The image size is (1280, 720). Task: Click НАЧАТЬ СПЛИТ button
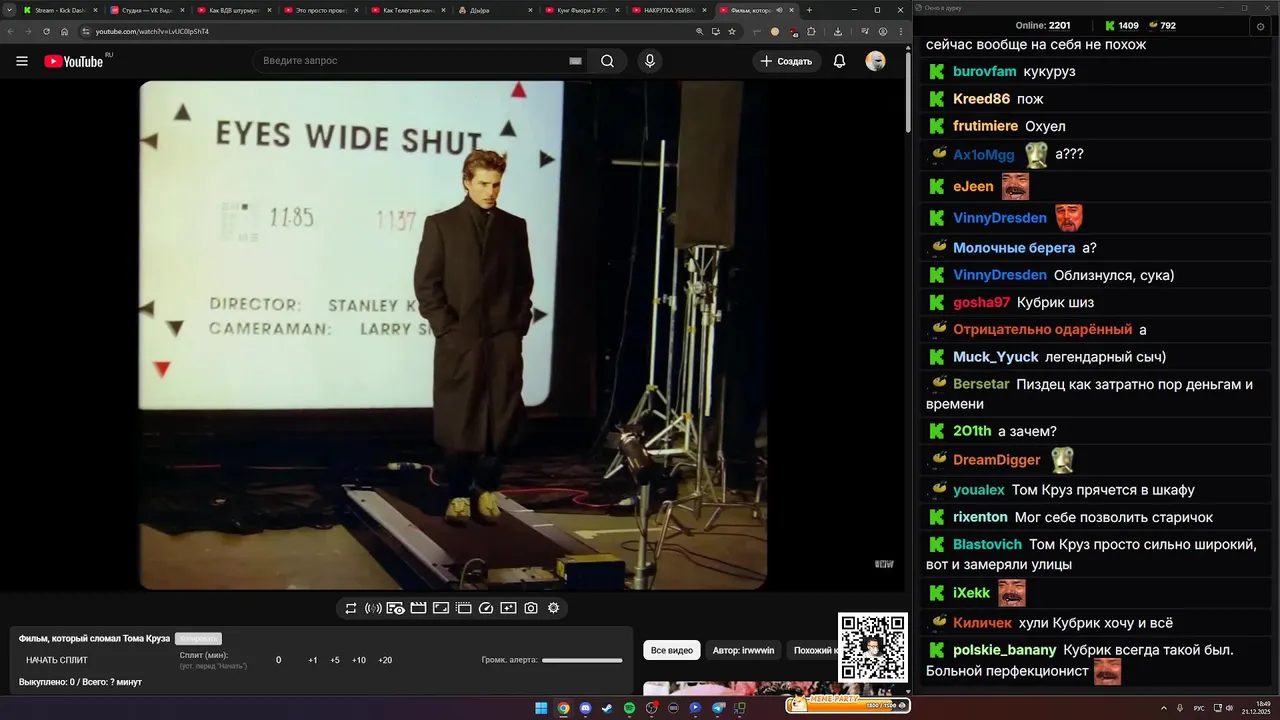click(x=57, y=660)
